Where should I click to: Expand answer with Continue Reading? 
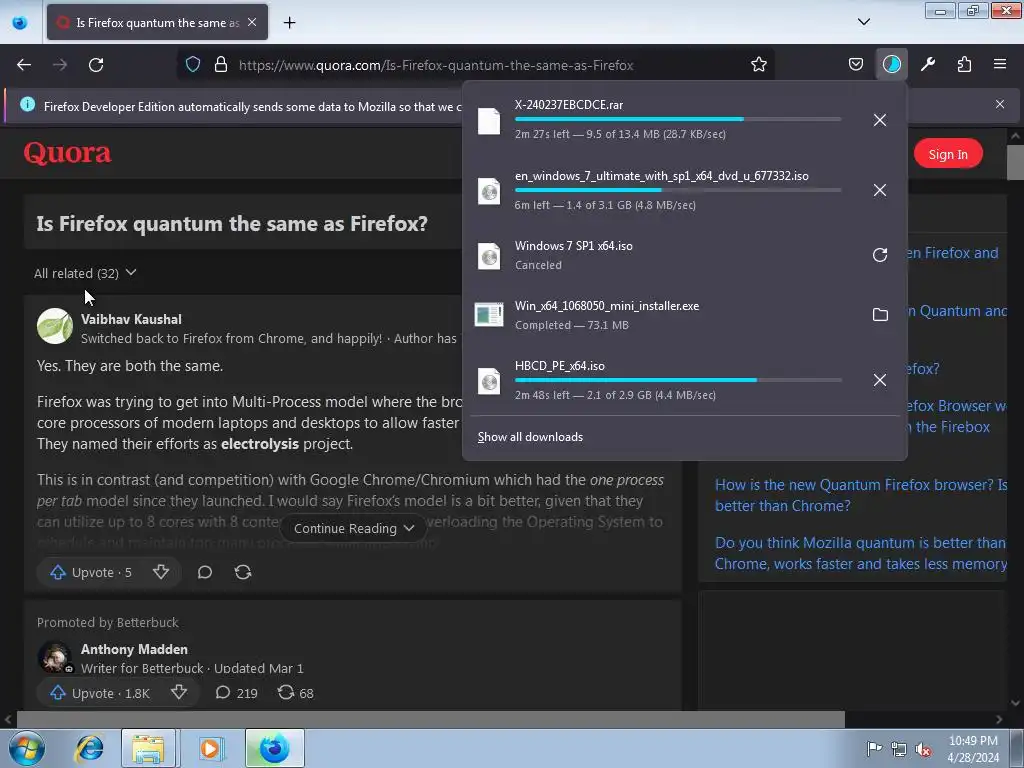click(x=353, y=528)
